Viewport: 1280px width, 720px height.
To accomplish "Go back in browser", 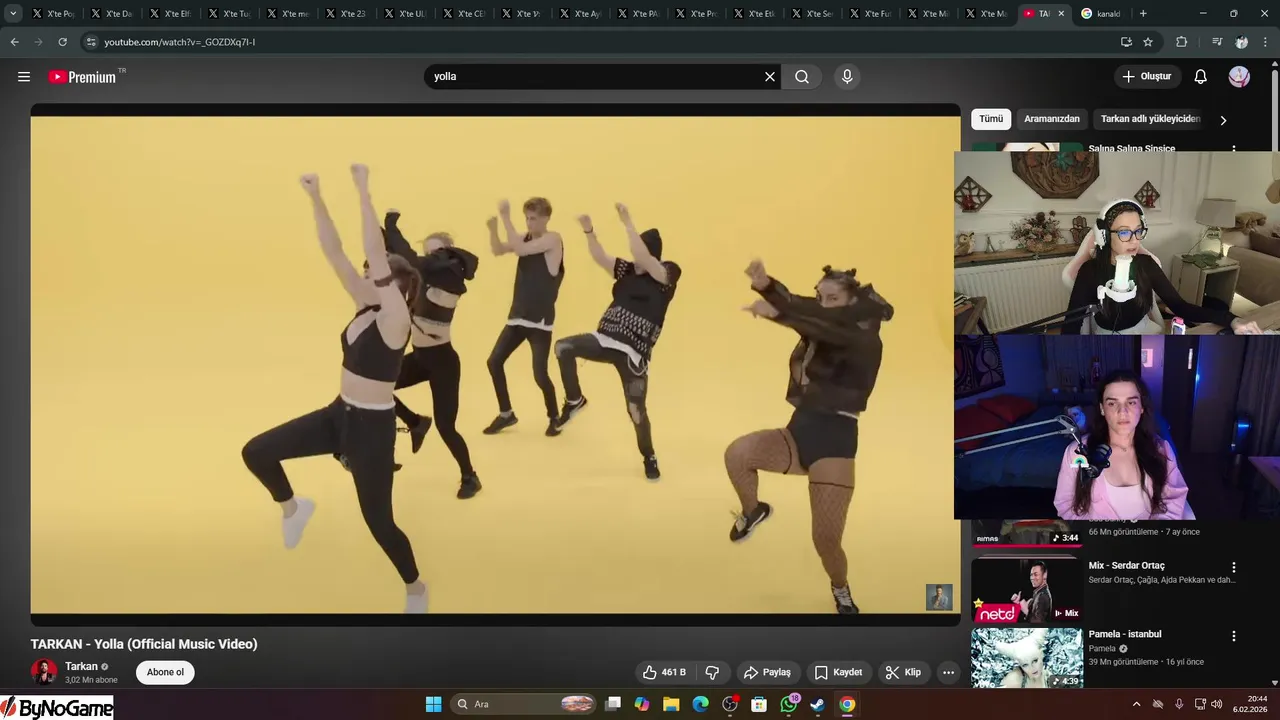I will 14,42.
